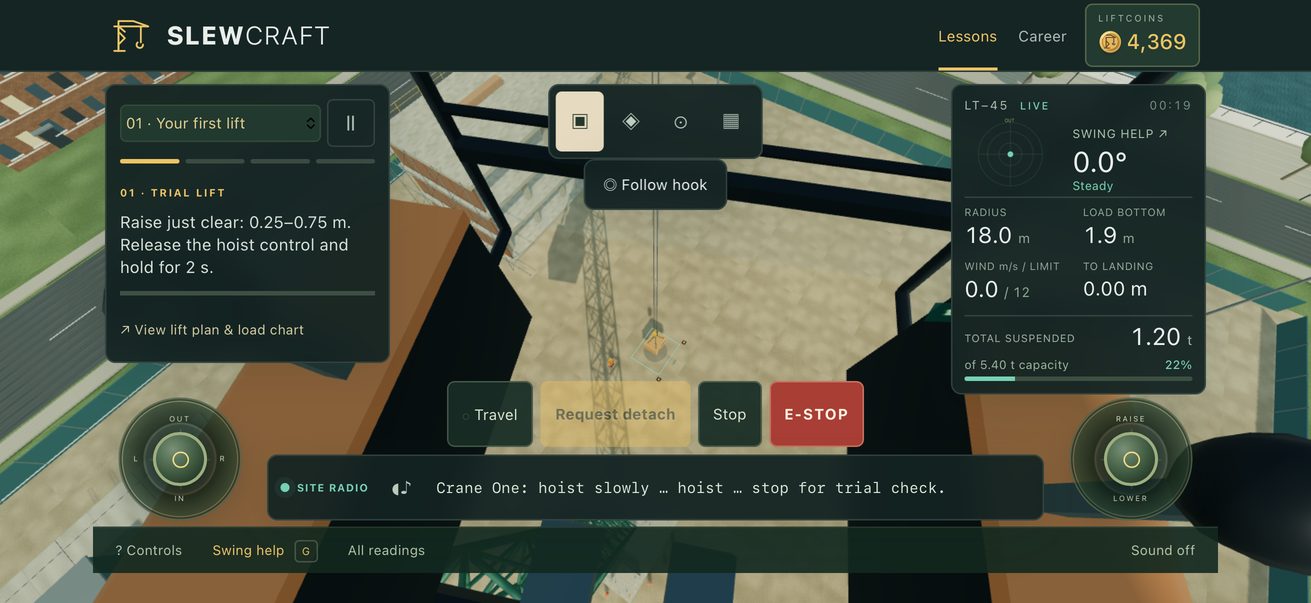Click the hoist raise/lower joystick knob
Screen dimensions: 1311x603
(x=1131, y=460)
